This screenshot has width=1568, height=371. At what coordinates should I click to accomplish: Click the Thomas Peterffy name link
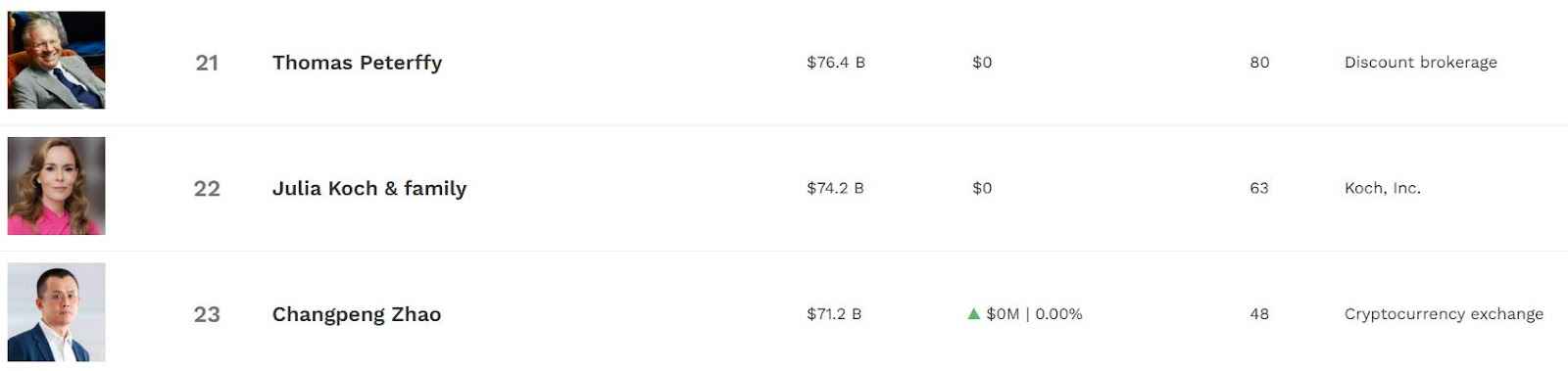point(357,63)
